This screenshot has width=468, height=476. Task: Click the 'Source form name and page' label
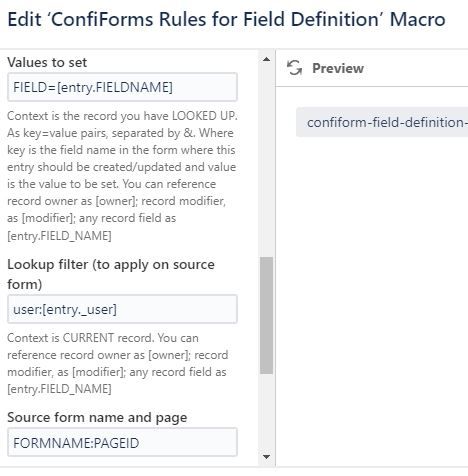[97, 417]
